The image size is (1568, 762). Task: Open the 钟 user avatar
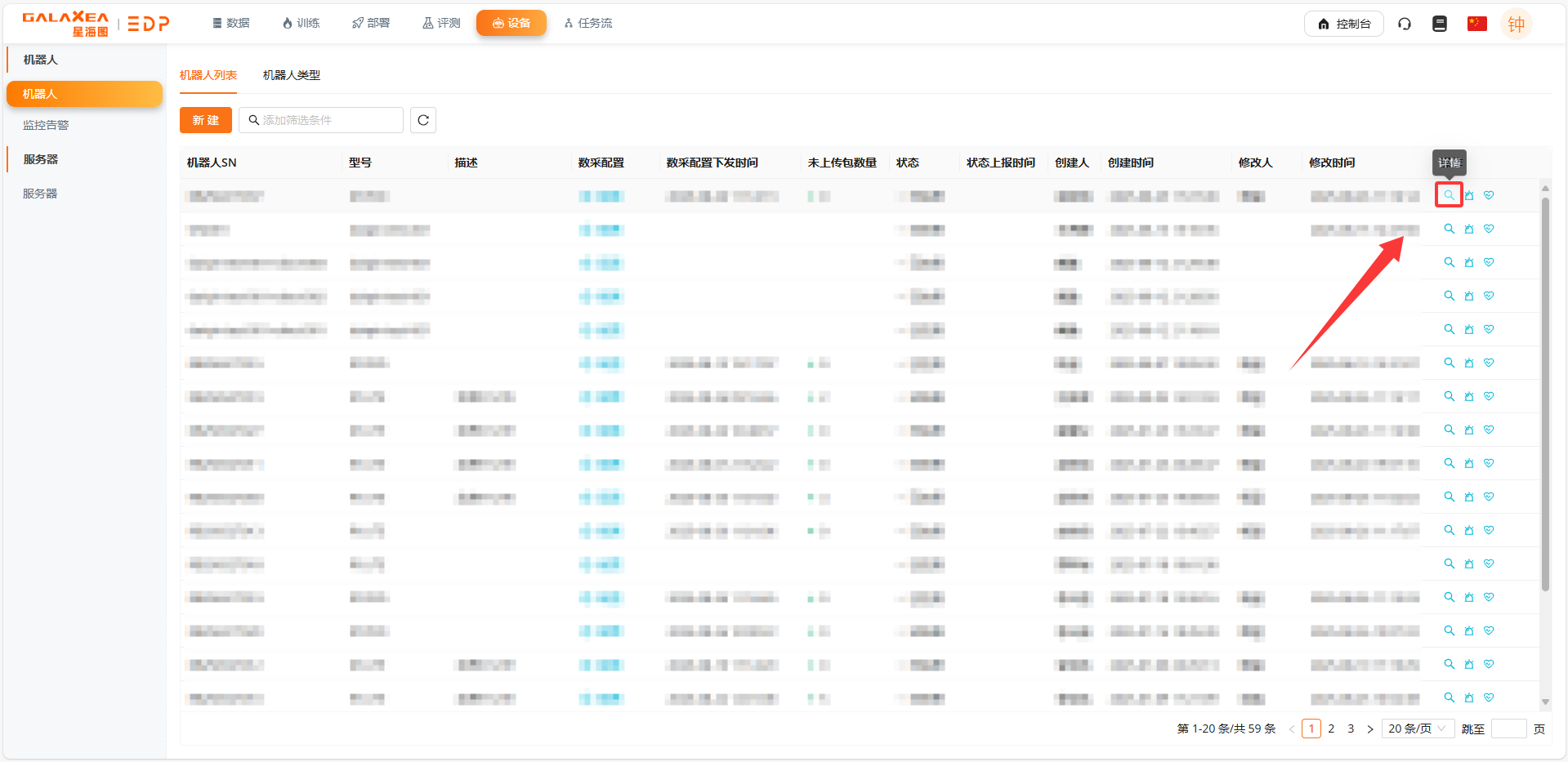tap(1516, 25)
